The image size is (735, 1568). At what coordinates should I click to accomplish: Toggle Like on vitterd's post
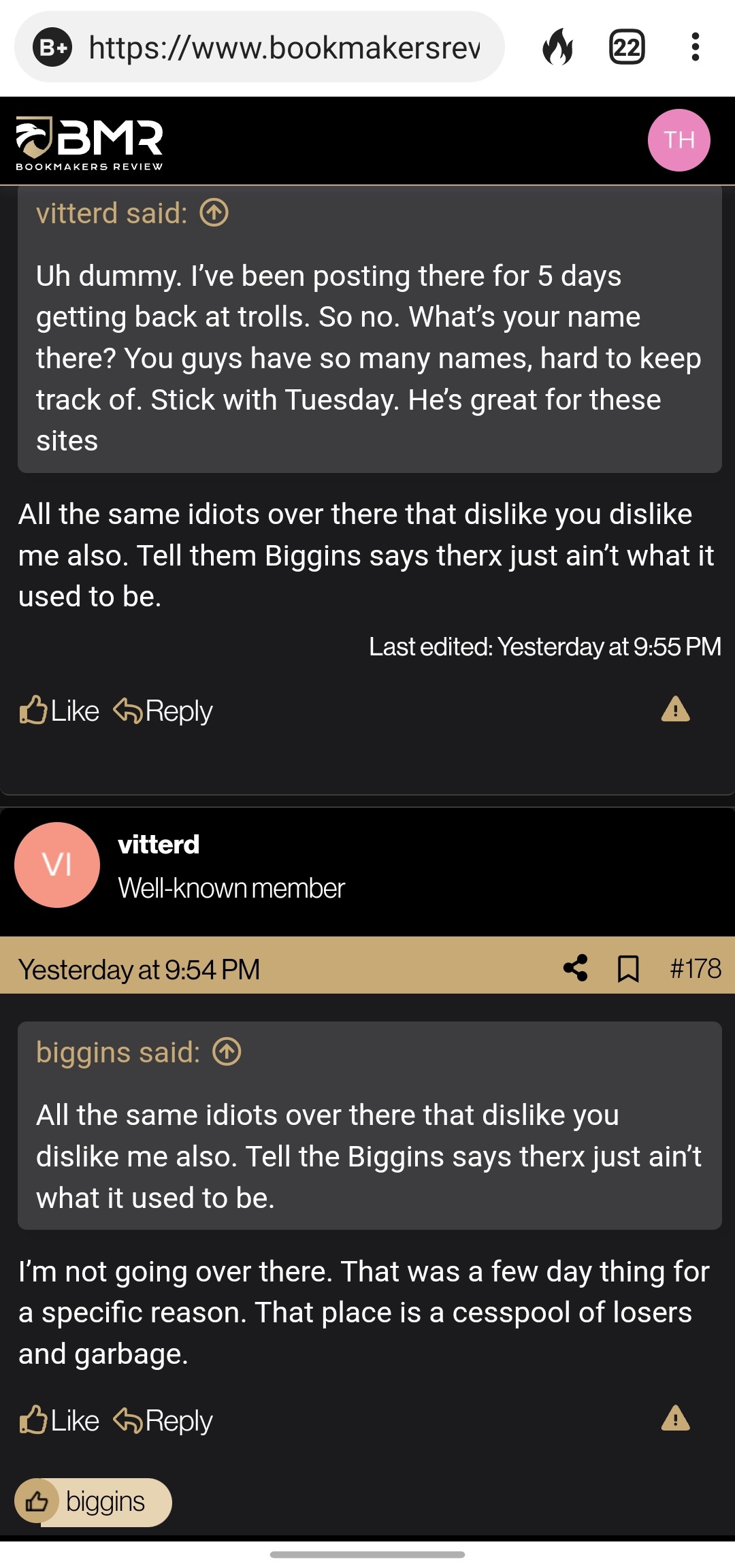73,1420
